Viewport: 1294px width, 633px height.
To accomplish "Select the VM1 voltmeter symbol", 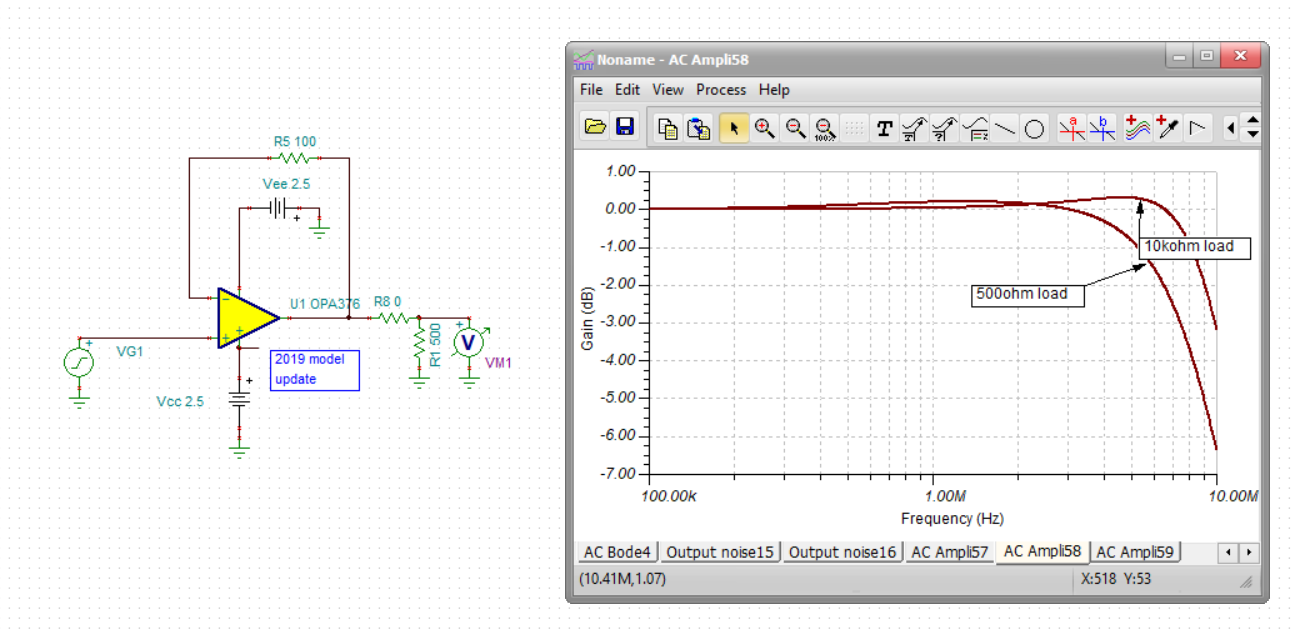I will click(467, 342).
